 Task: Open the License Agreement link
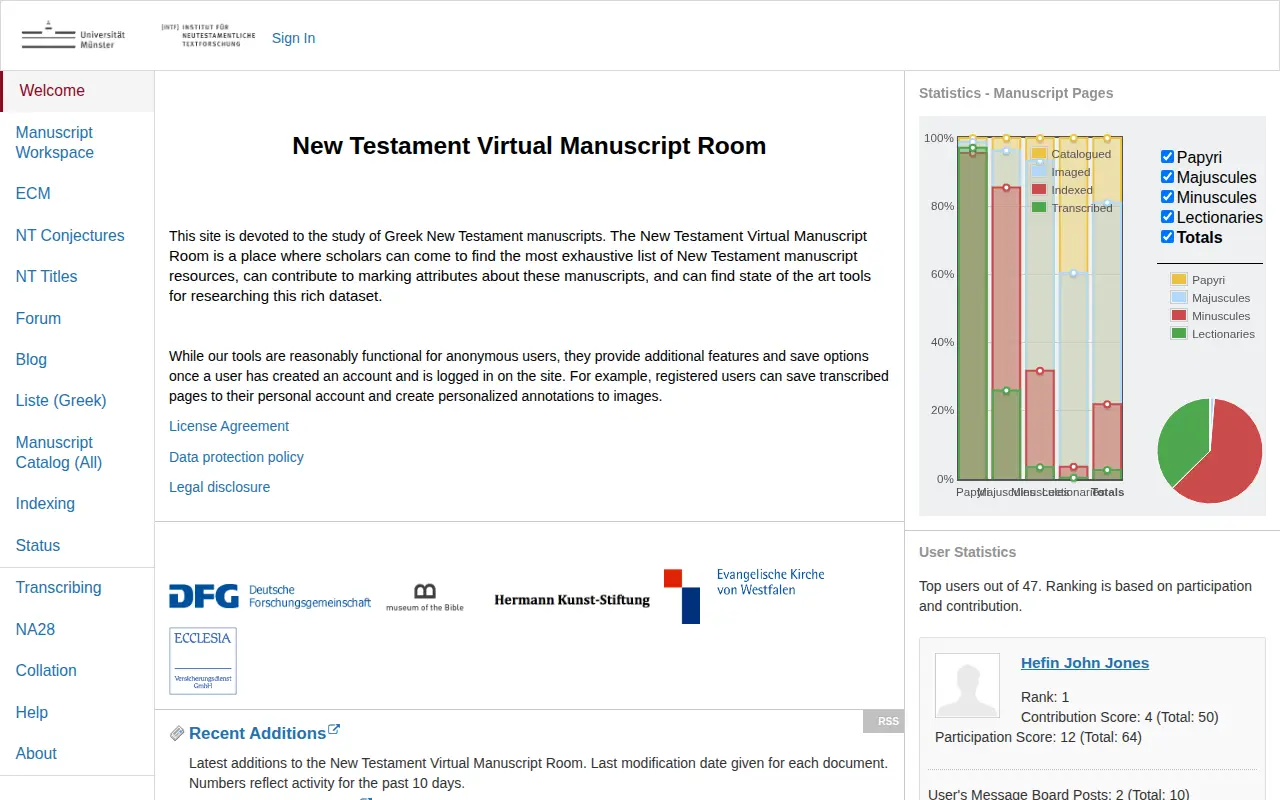(x=229, y=426)
